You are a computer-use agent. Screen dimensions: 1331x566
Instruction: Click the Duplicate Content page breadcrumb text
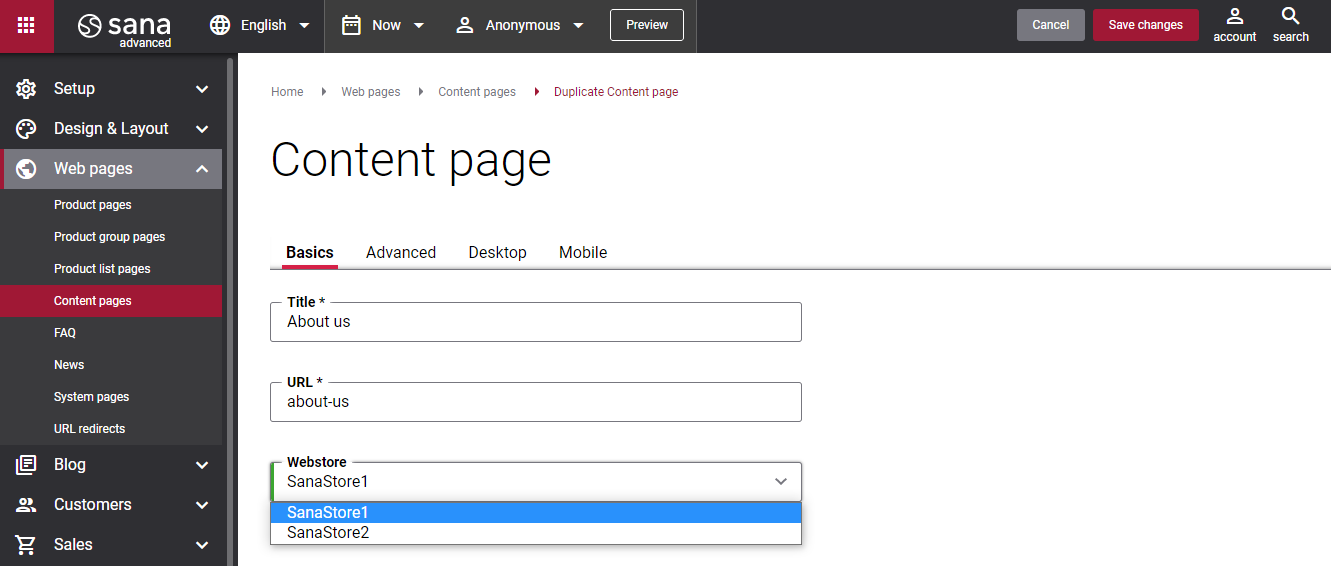616,92
